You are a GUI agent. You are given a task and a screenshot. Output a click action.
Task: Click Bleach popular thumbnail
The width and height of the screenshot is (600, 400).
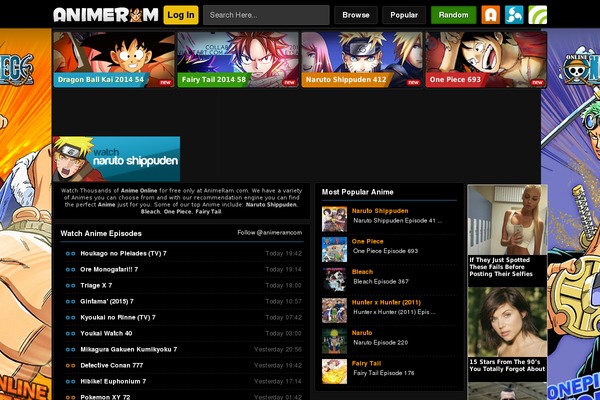[334, 280]
